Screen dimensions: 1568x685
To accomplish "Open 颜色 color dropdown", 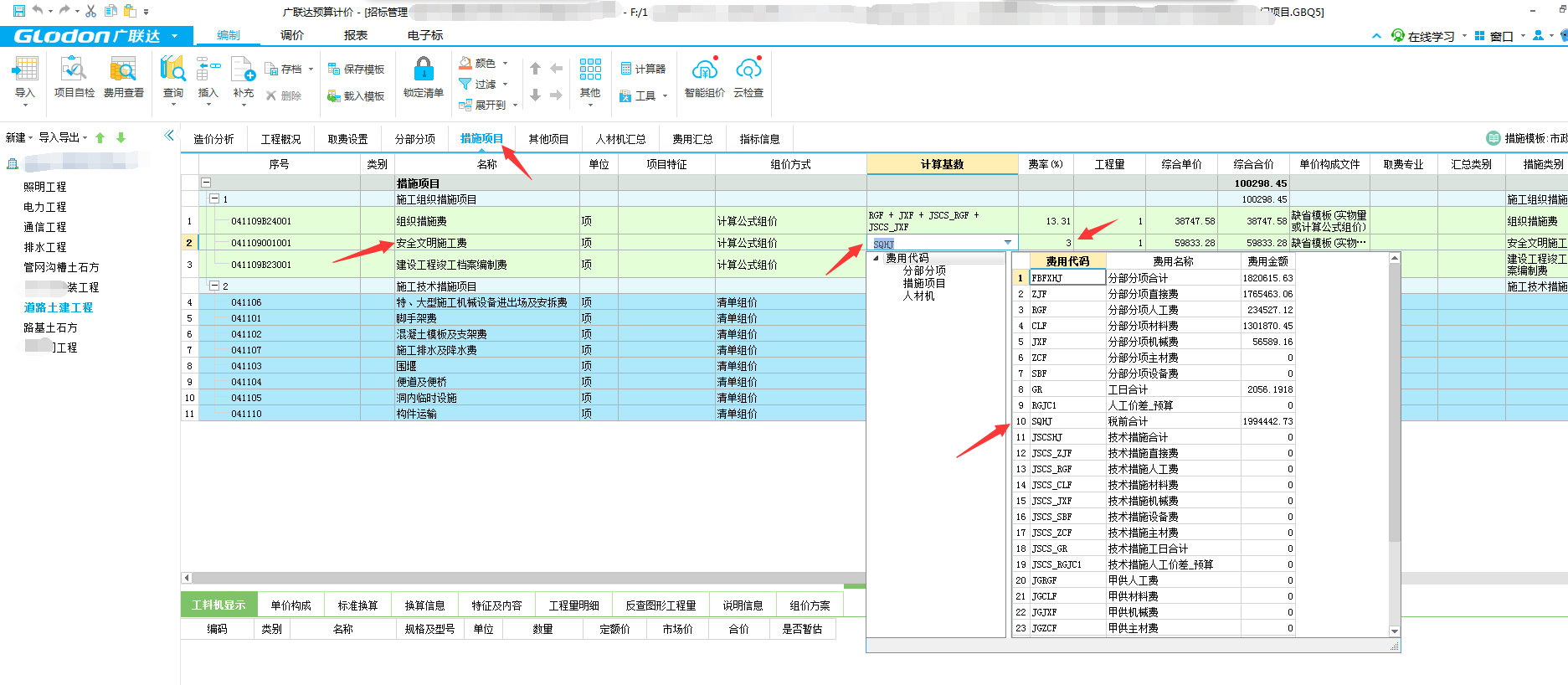I will (x=483, y=63).
